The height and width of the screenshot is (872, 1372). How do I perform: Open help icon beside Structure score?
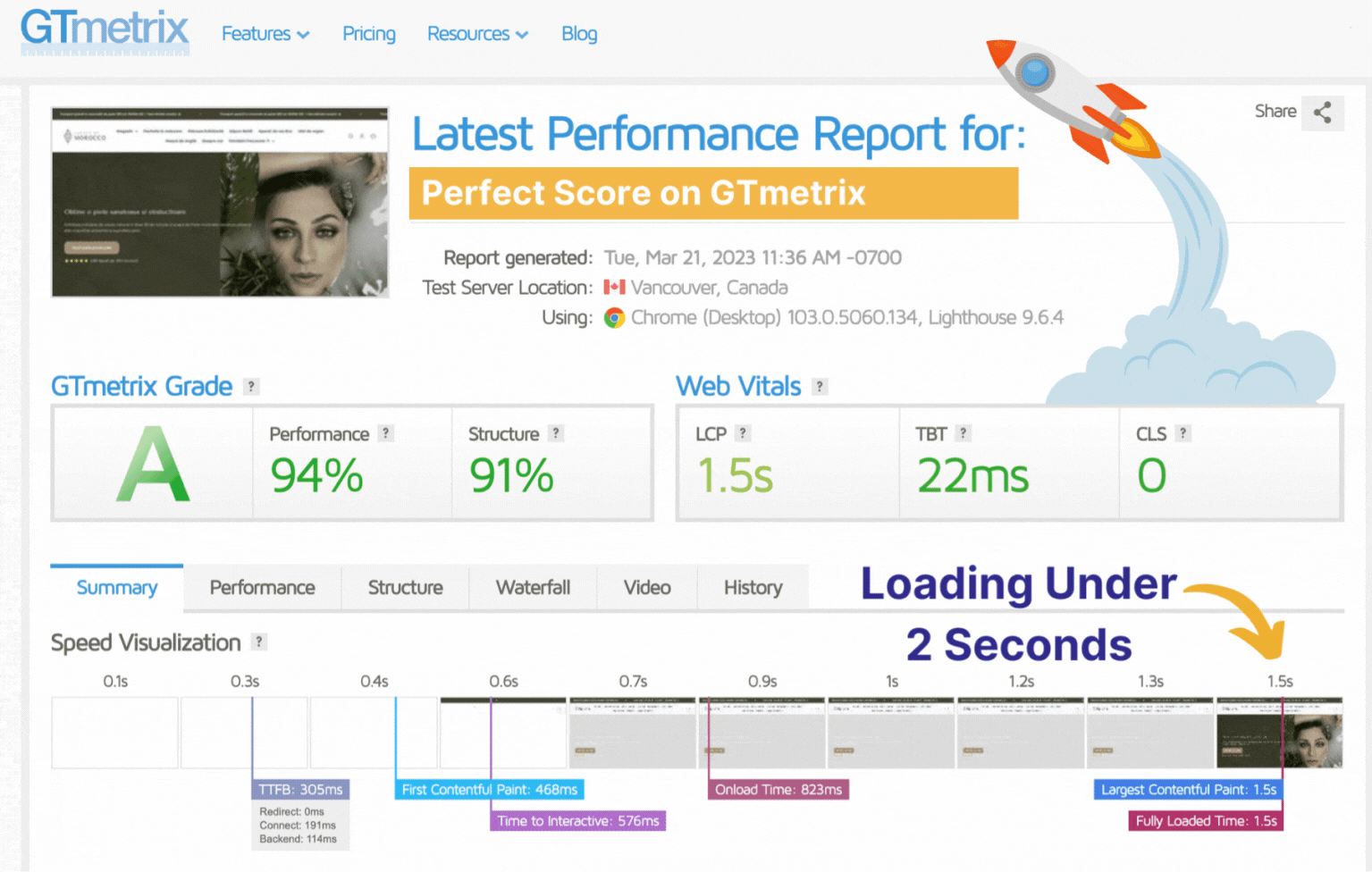click(556, 433)
